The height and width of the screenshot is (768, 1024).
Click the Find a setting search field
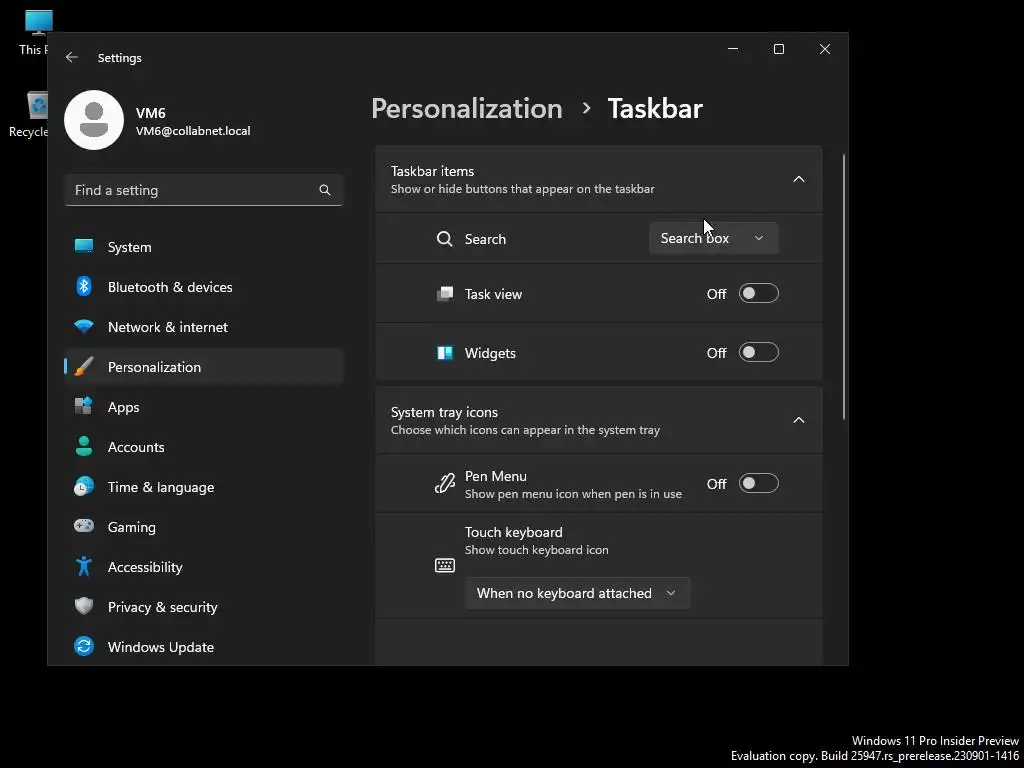[193, 190]
